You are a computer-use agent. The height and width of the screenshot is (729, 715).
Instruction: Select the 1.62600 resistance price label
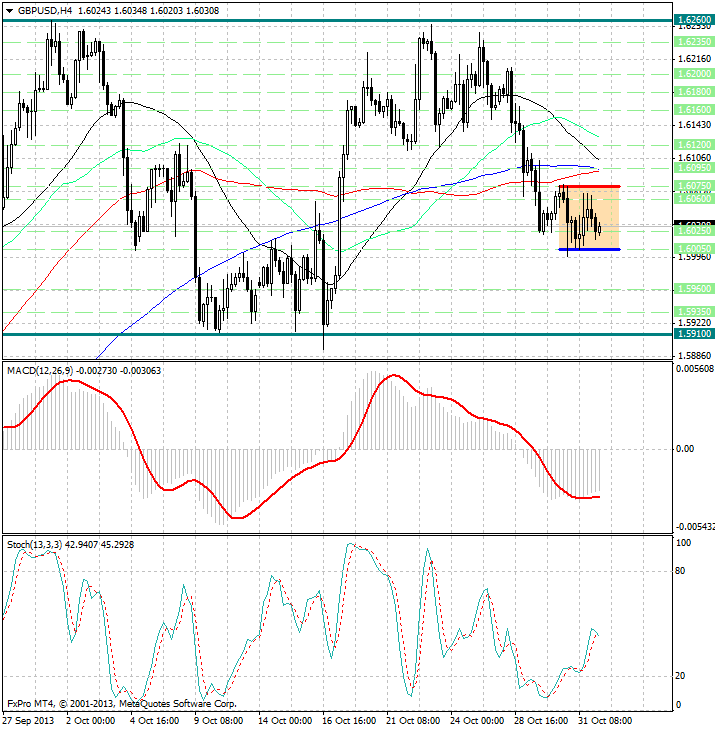693,19
